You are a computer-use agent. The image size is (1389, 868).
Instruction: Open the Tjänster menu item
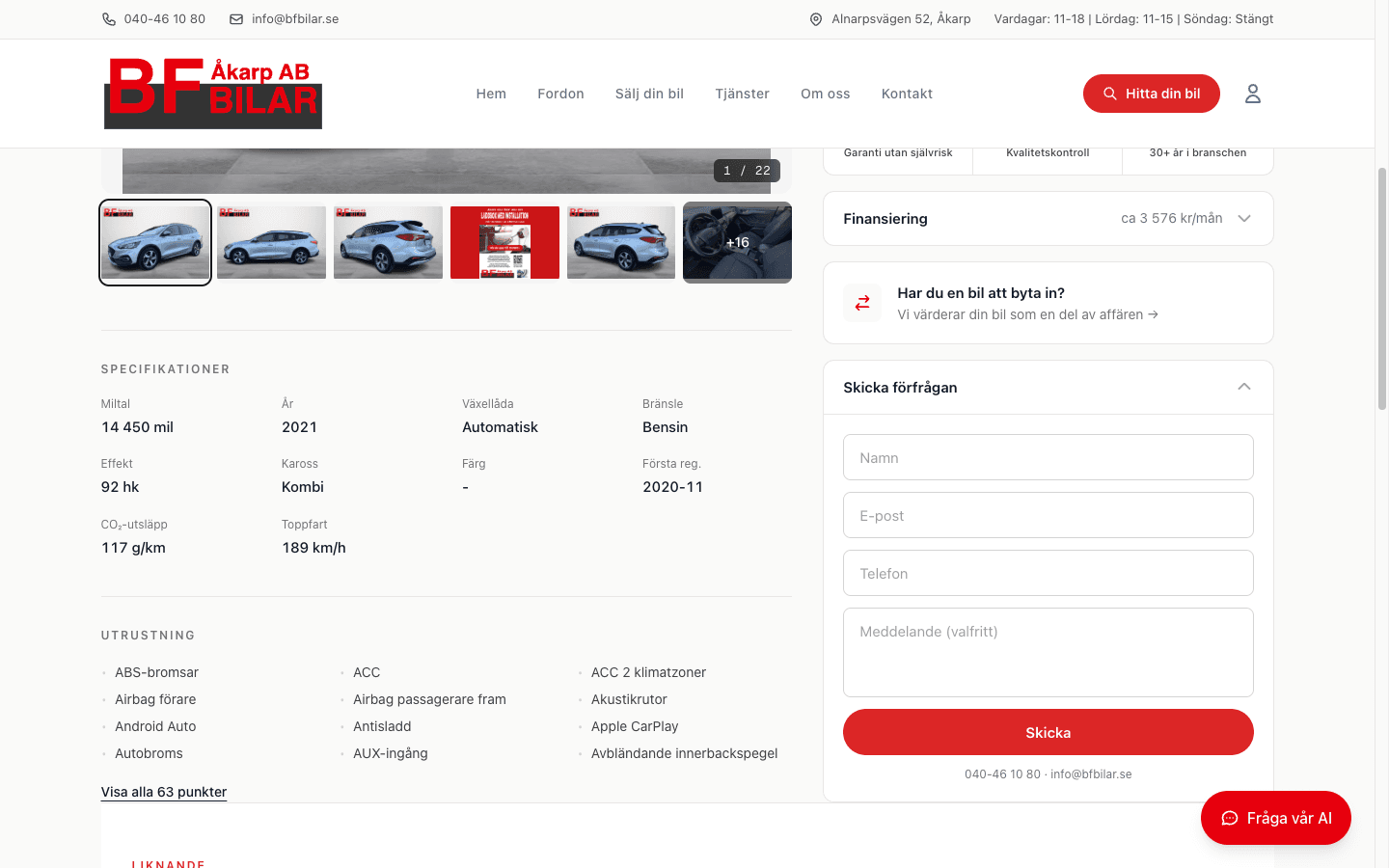(742, 94)
